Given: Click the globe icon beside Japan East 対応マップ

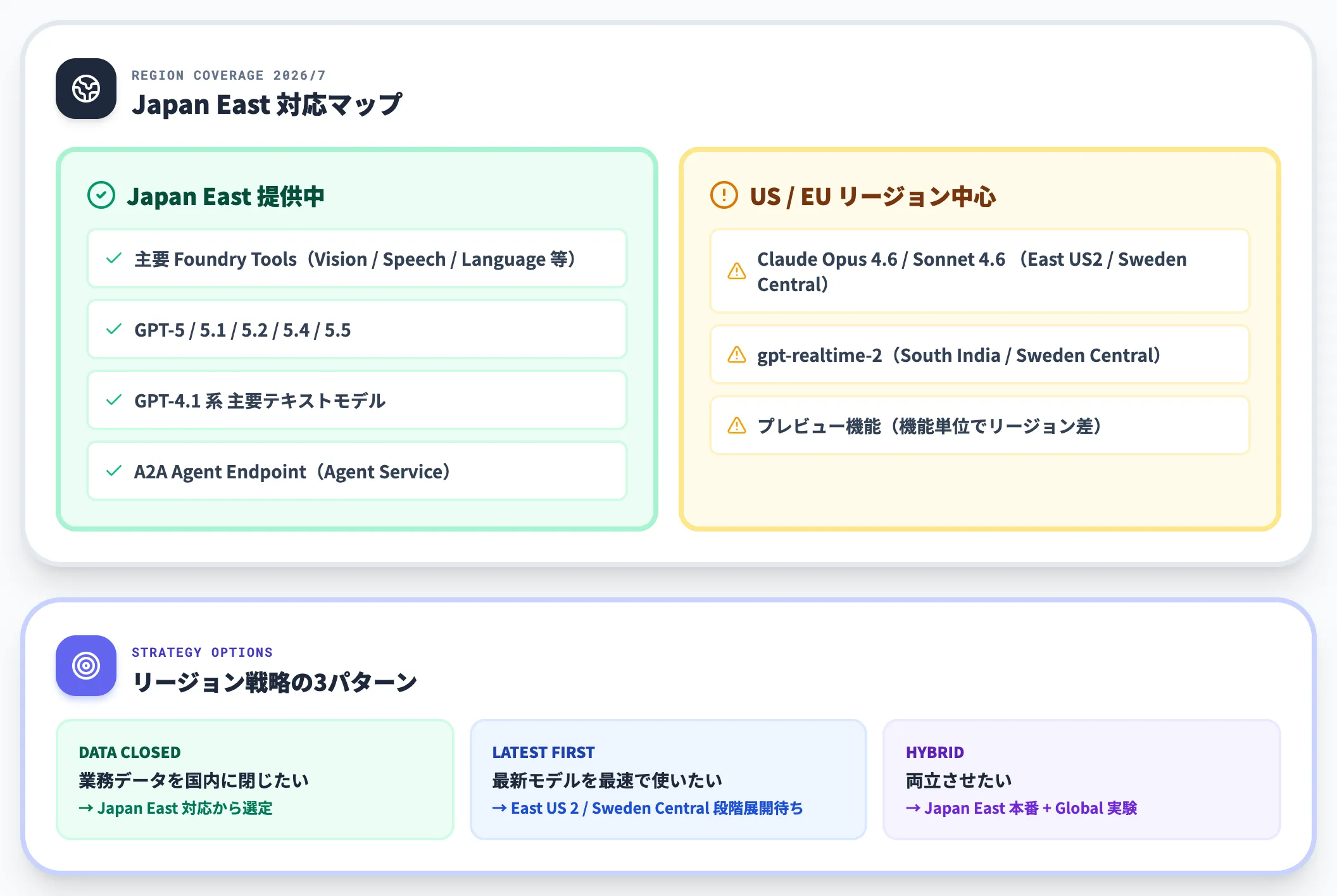Looking at the screenshot, I should [86, 89].
